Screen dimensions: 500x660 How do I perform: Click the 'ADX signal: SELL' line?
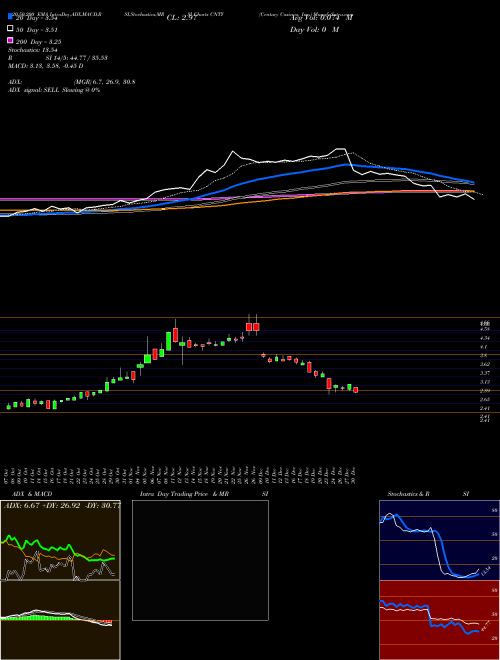(54, 90)
